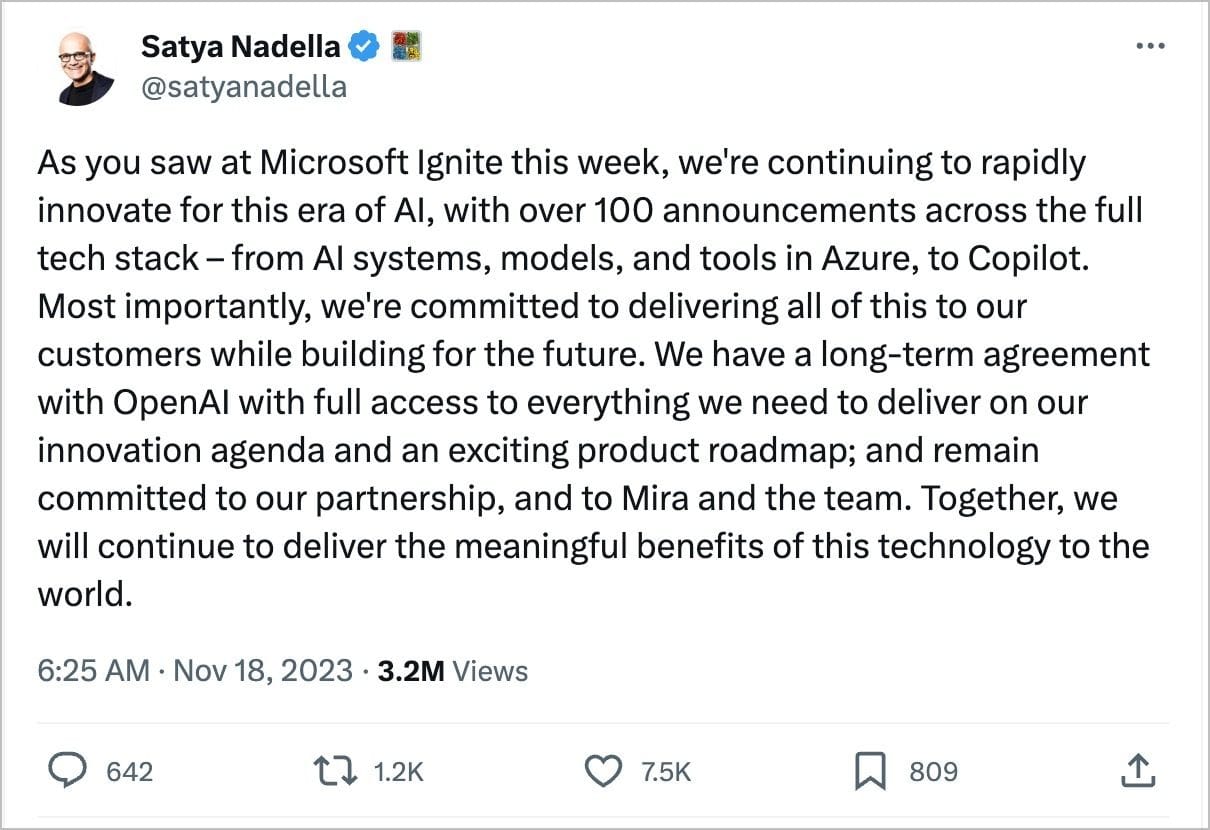Image resolution: width=1210 pixels, height=830 pixels.
Task: Click the 6:25 AM timestamp
Action: (93, 670)
